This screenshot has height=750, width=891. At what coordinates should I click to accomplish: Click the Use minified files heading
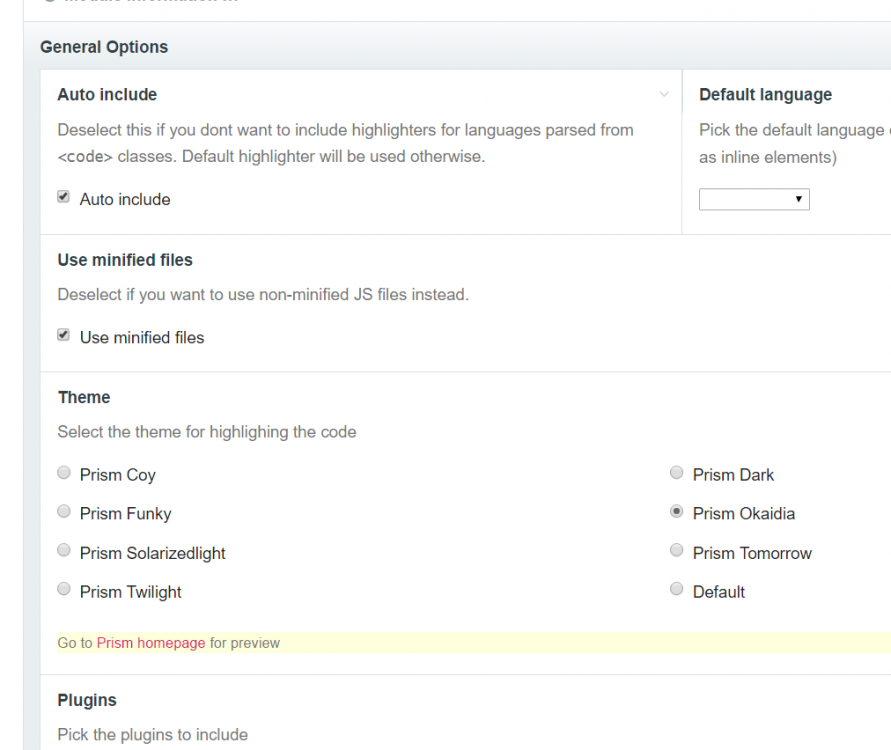click(x=125, y=260)
